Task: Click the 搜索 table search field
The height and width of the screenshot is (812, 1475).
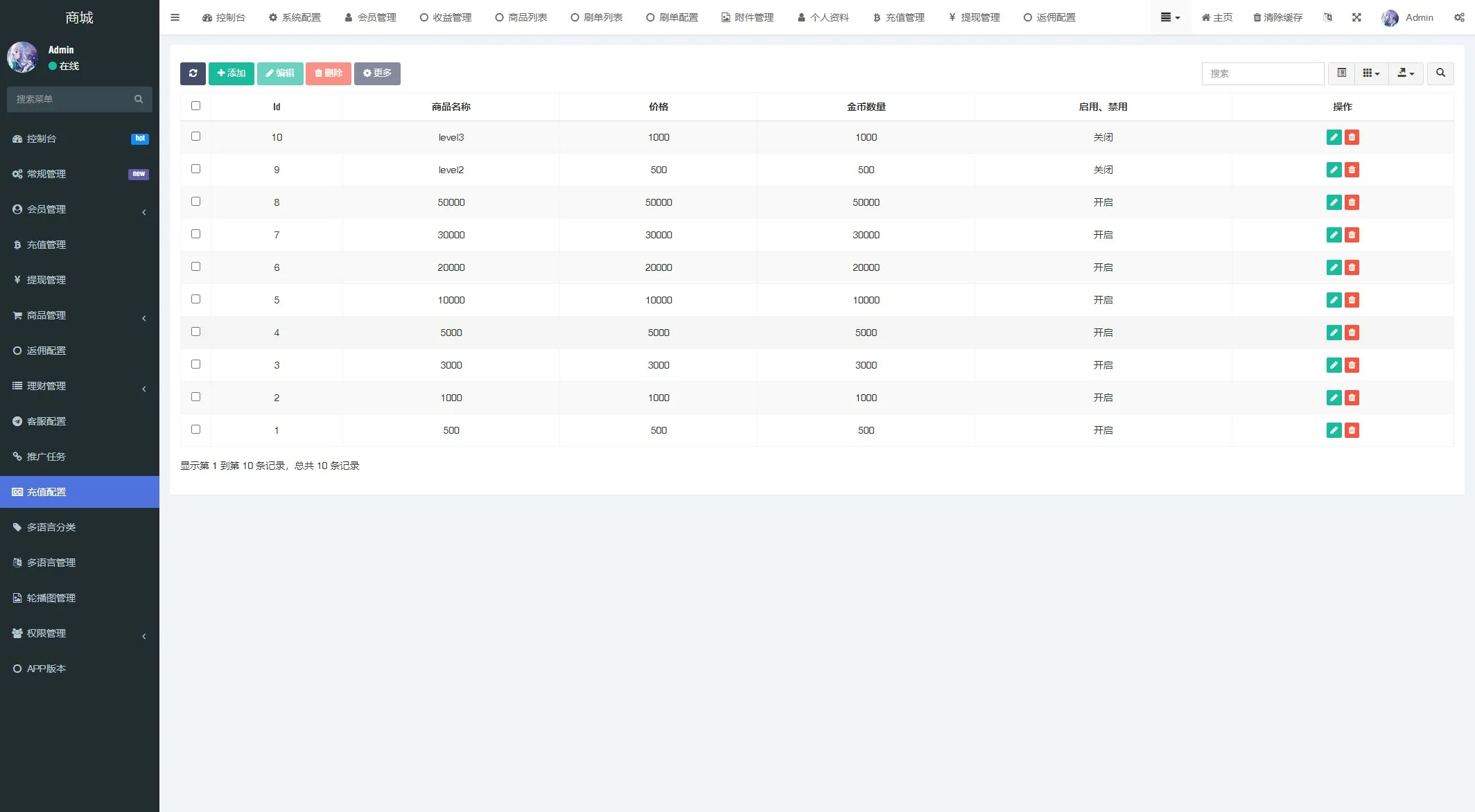Action: point(1262,73)
